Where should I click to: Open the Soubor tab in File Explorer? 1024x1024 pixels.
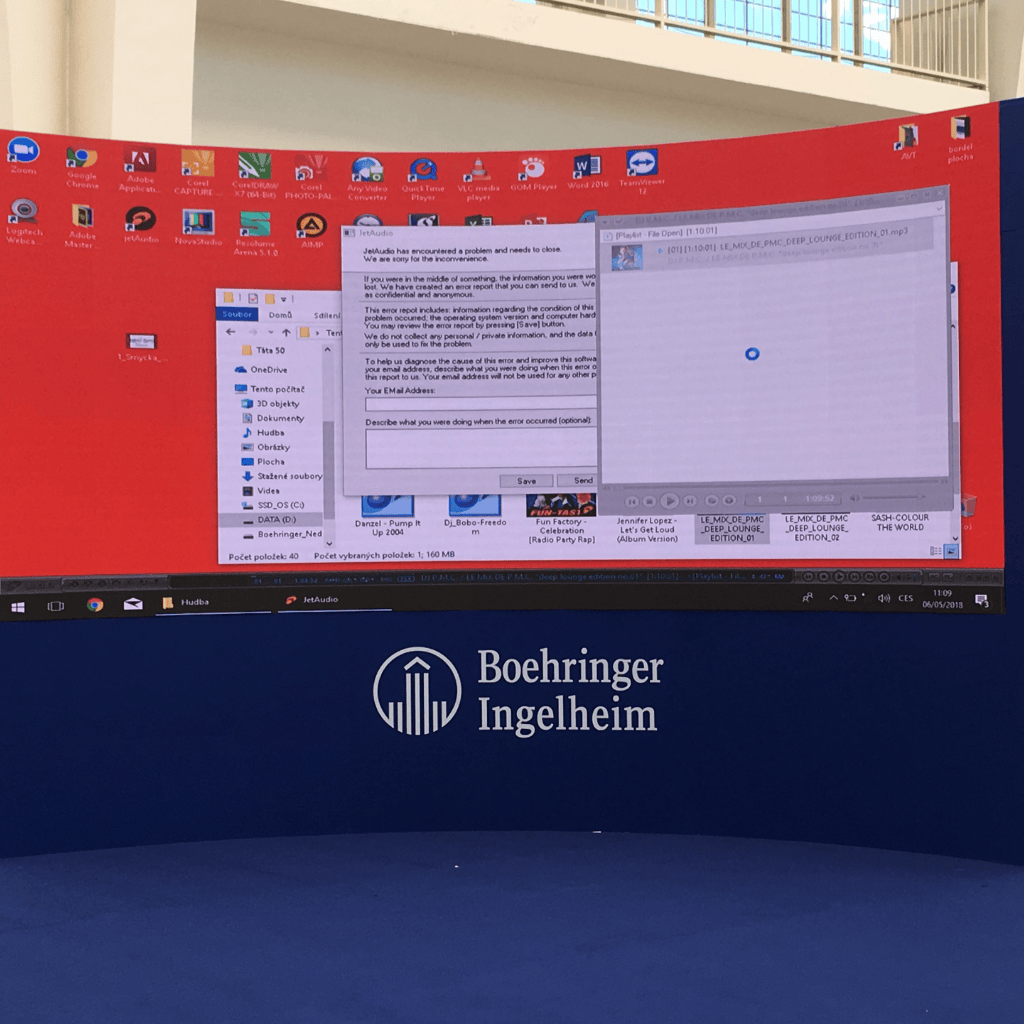click(x=238, y=315)
